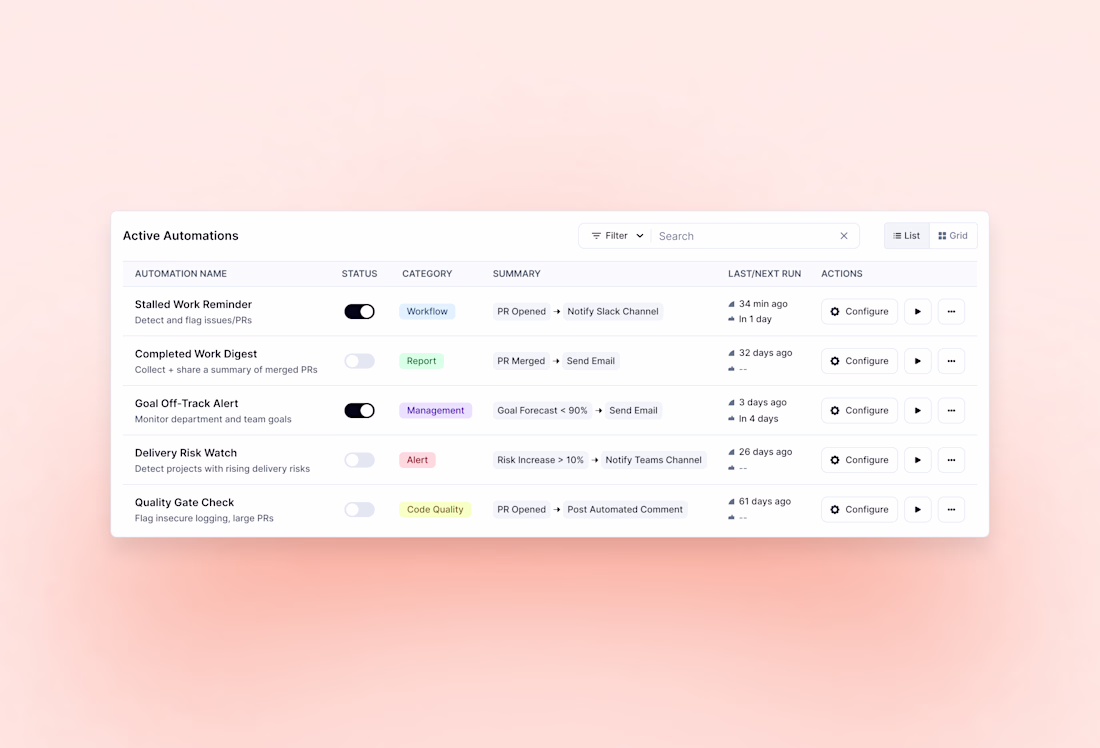Open the Quality Gate Check name

(185, 502)
